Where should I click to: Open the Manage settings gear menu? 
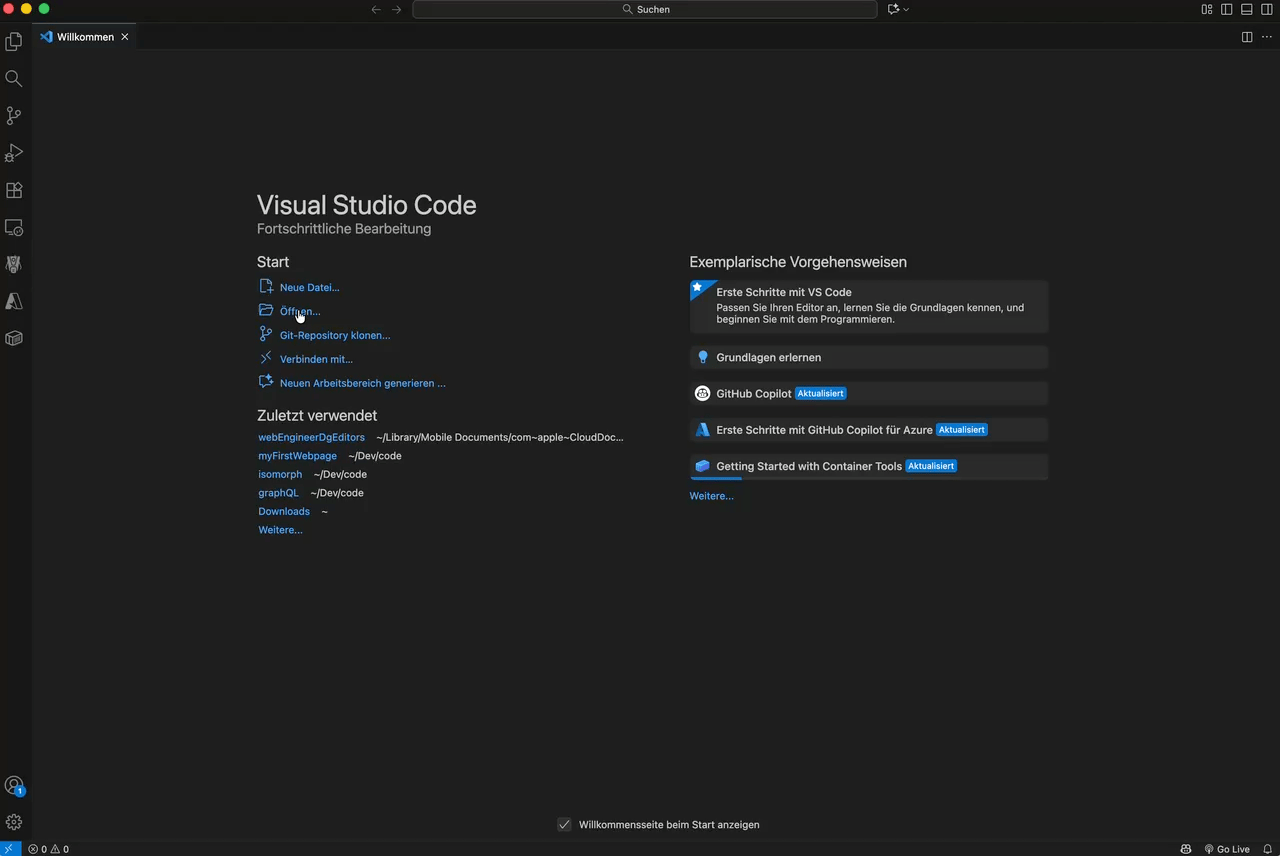(14, 821)
